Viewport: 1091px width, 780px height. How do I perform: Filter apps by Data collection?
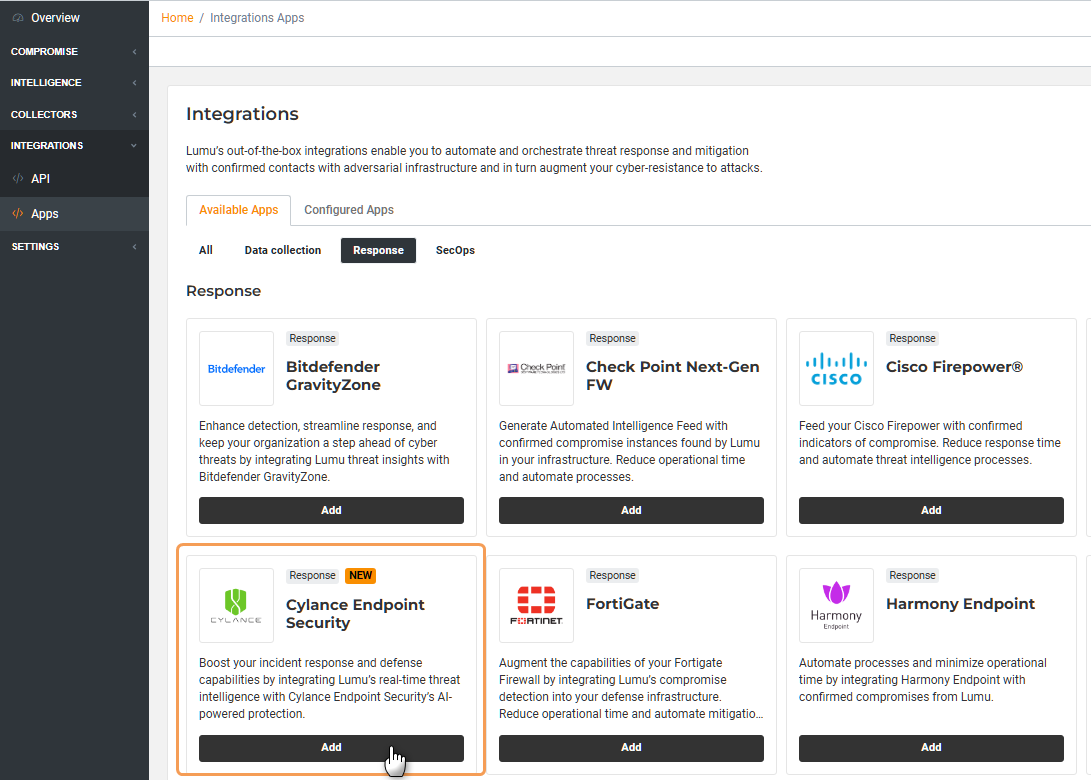(x=283, y=250)
